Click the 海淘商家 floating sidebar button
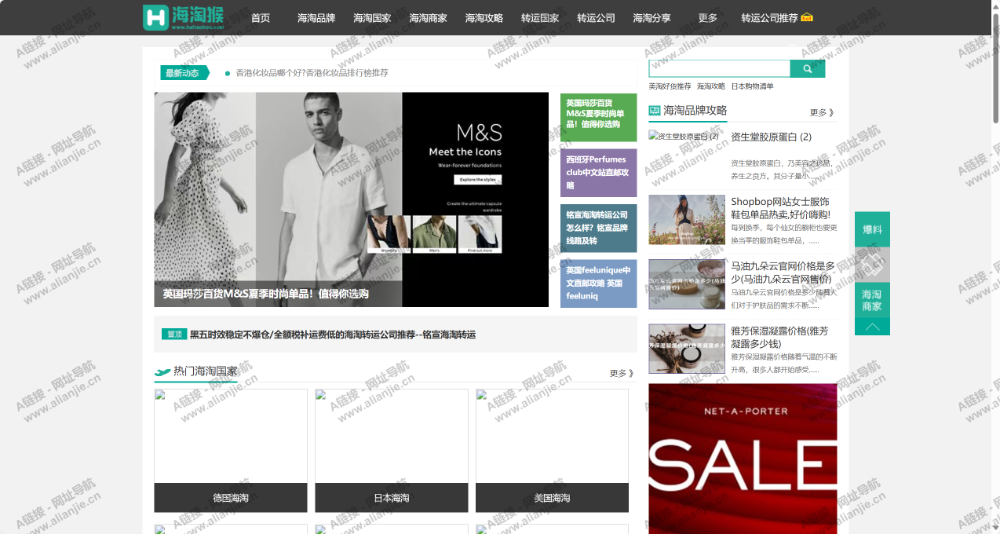Viewport: 1000px width, 534px height. tap(872, 300)
